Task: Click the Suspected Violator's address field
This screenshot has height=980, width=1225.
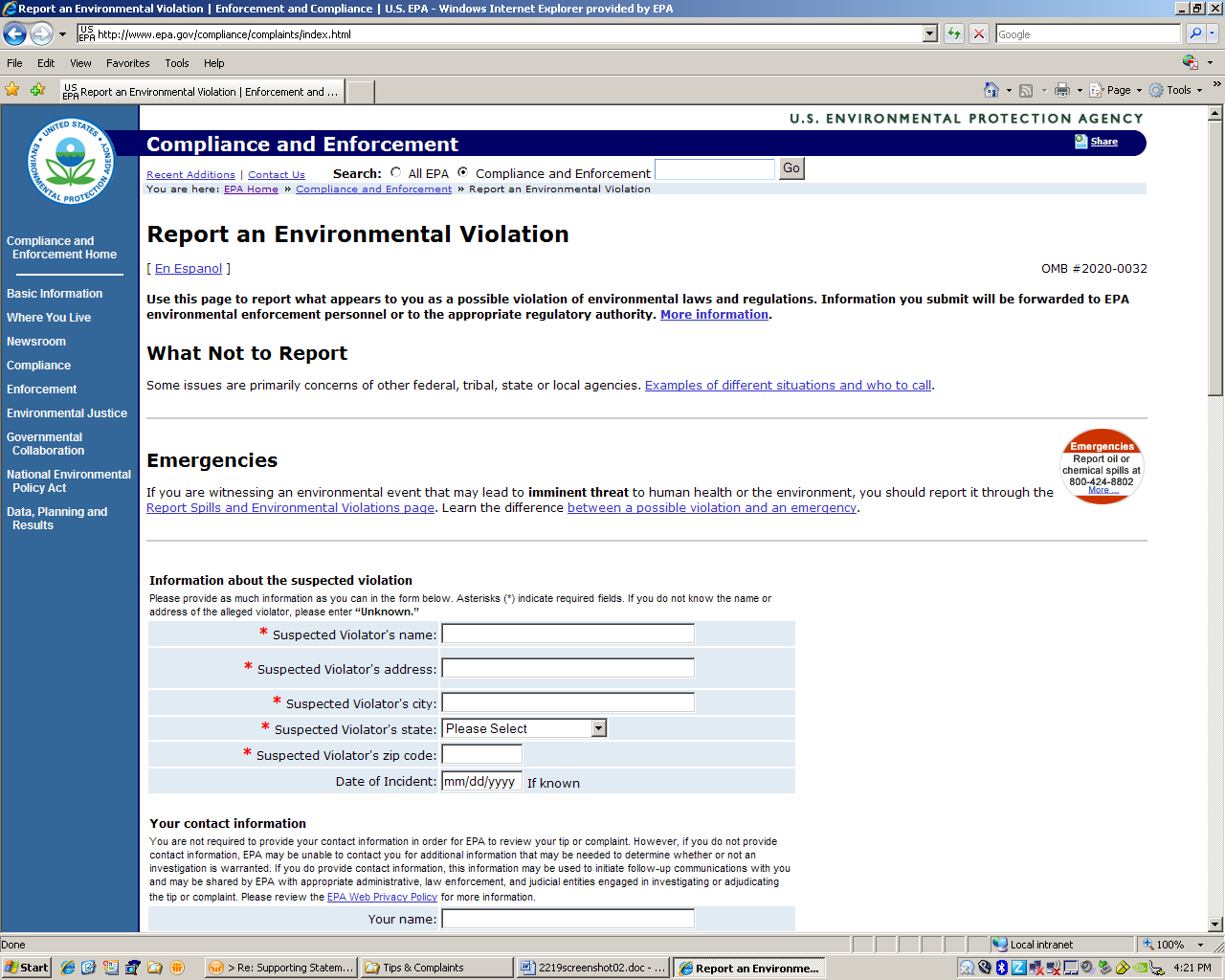Action: tap(568, 668)
